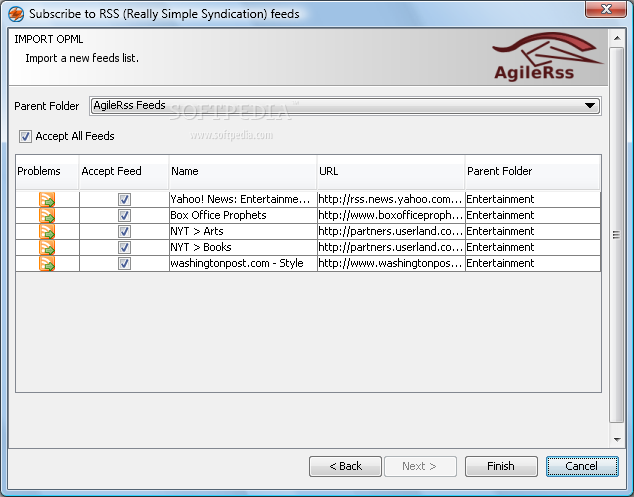Select the "NYT > Arts" name cell
Screen dimensions: 634x497
tap(243, 231)
